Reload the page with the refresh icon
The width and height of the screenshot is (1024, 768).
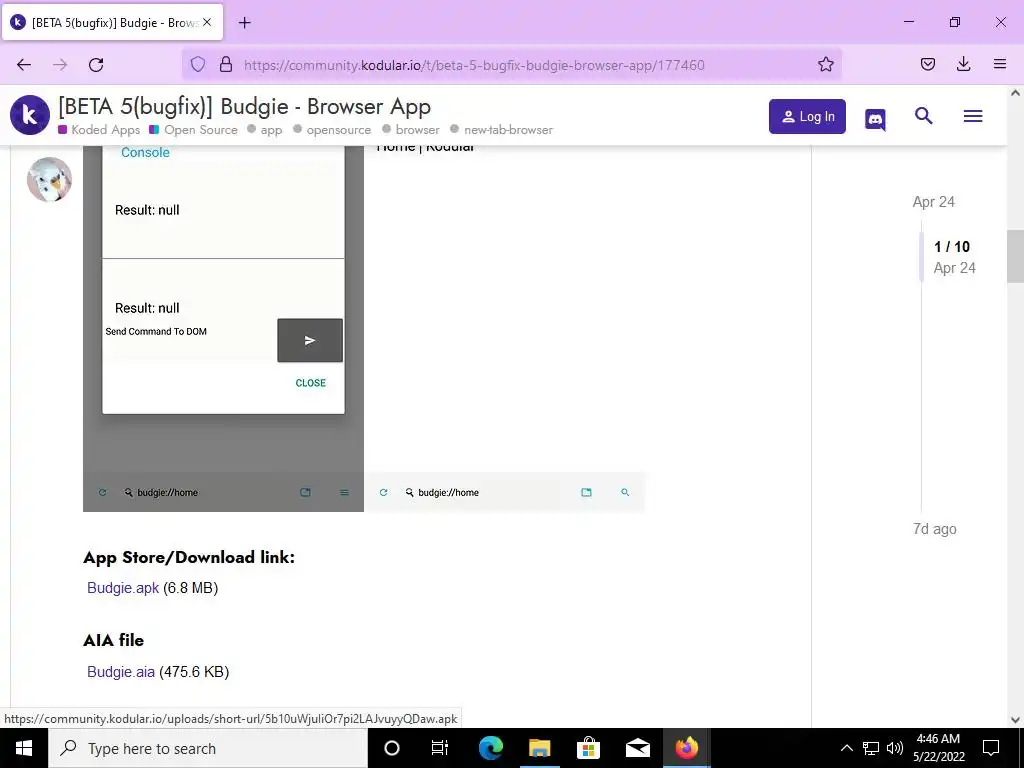click(96, 65)
